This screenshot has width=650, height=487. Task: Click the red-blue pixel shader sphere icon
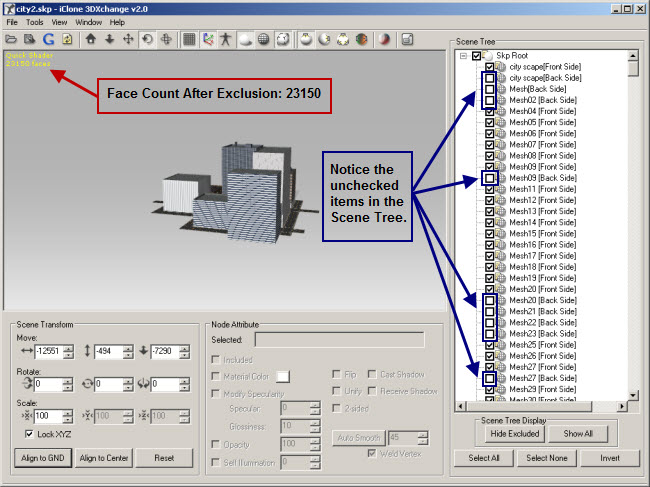pyautogui.click(x=384, y=40)
